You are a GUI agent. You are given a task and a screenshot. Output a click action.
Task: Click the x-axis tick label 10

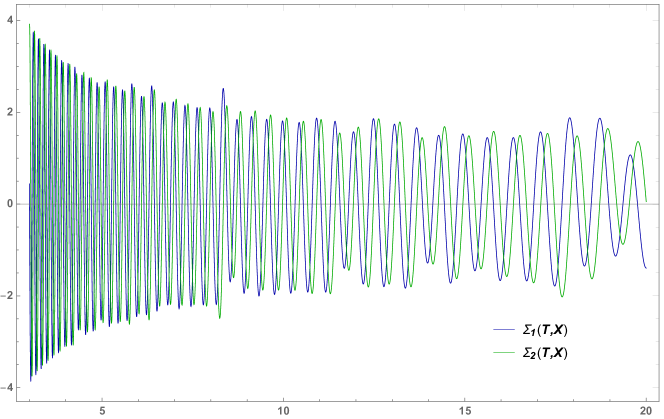click(283, 411)
